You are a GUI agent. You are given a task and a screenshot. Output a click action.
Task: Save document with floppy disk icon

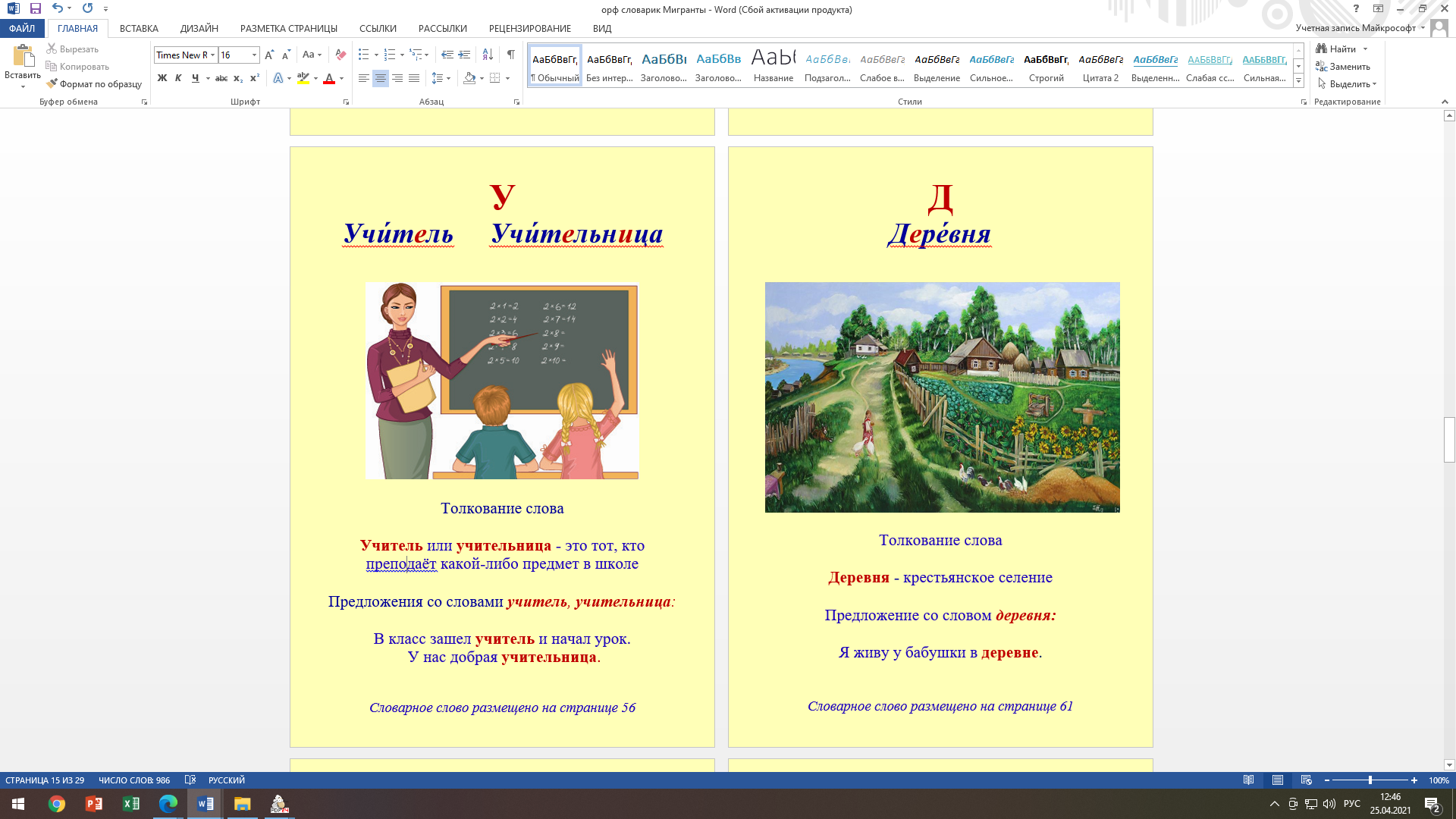coord(36,9)
